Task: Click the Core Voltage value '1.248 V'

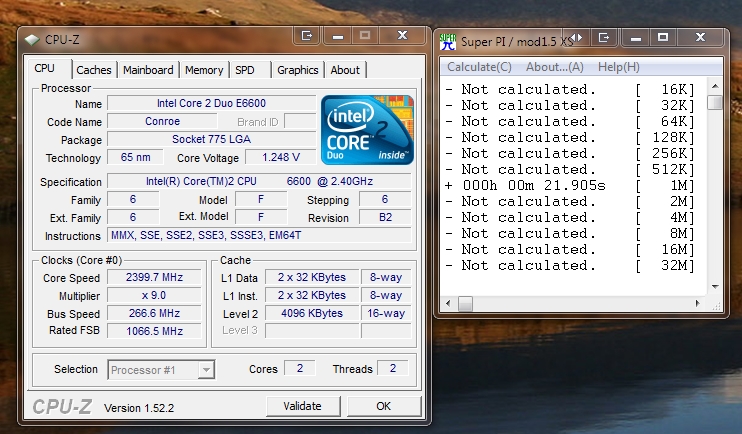Action: point(281,157)
